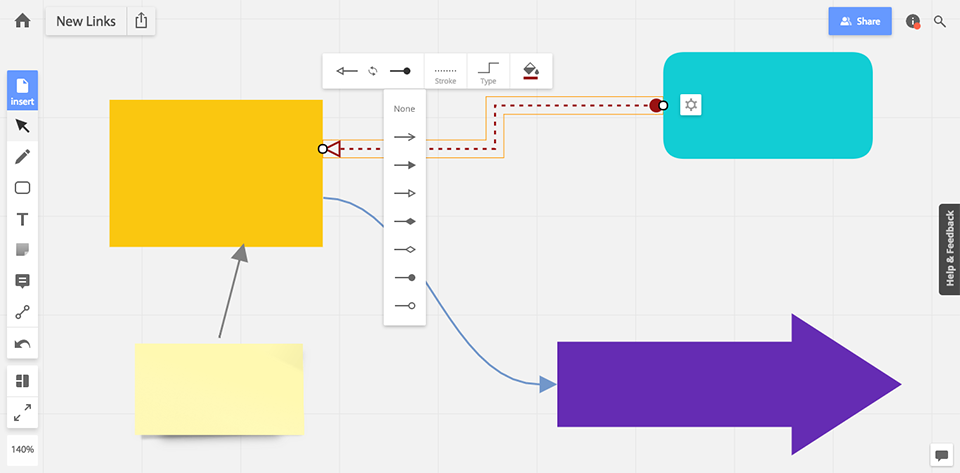Viewport: 960px width, 473px height.
Task: Swap link direction icon
Action: 373,71
